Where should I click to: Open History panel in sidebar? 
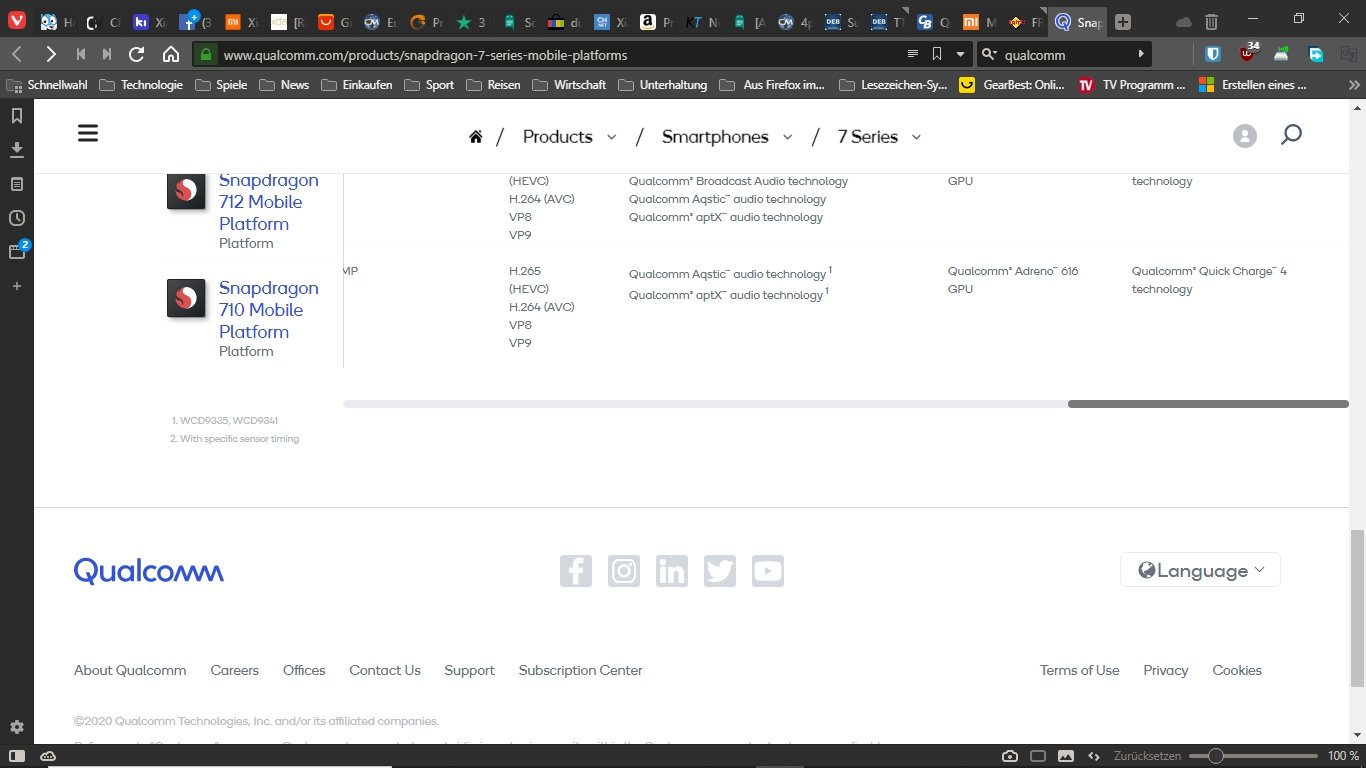[16, 218]
